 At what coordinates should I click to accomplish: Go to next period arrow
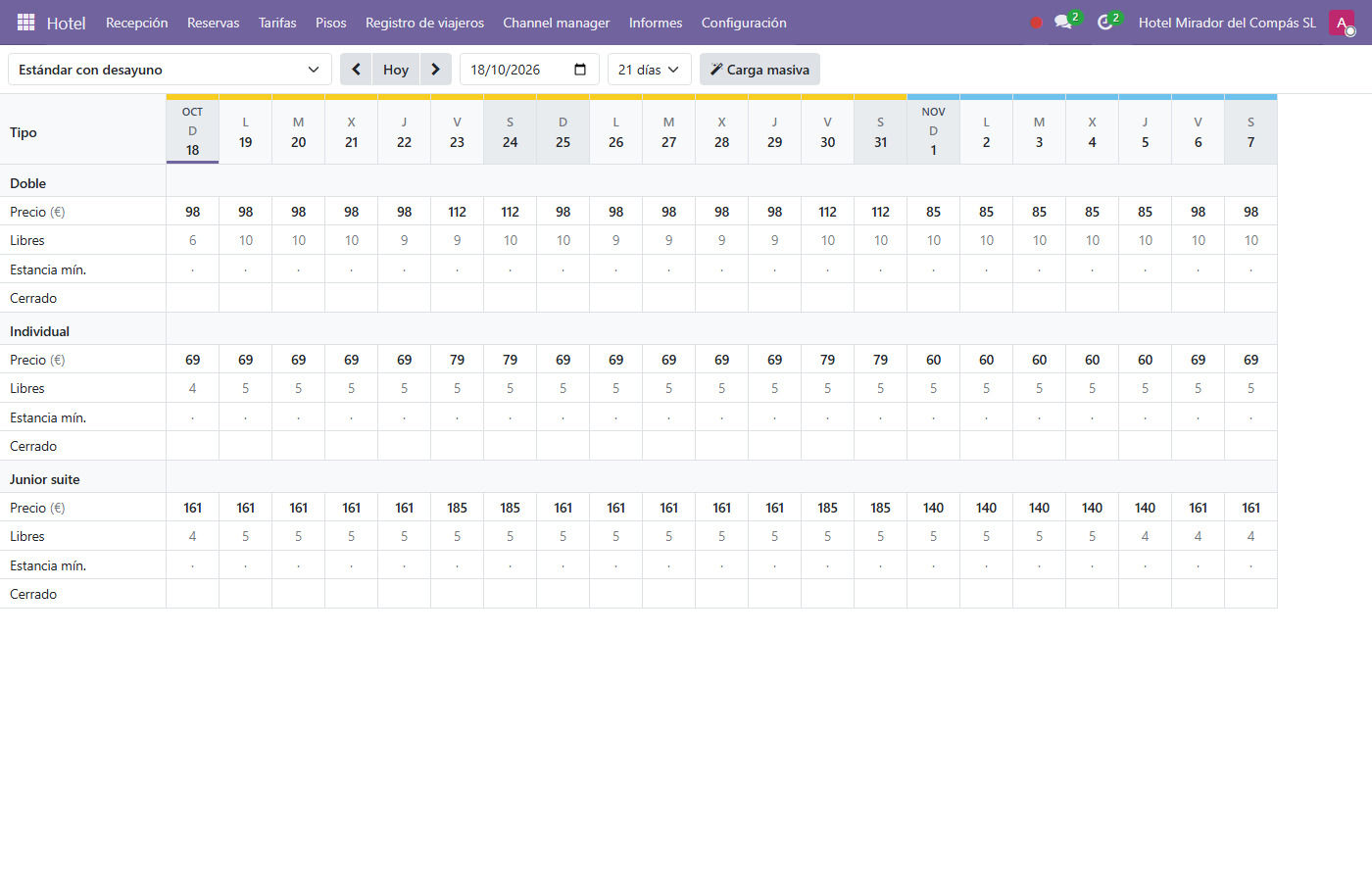coord(436,70)
